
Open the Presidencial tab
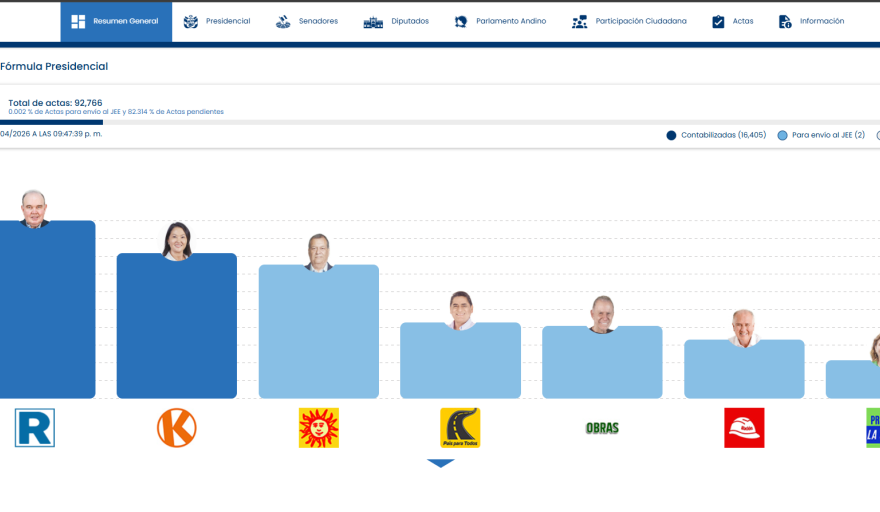click(x=217, y=21)
